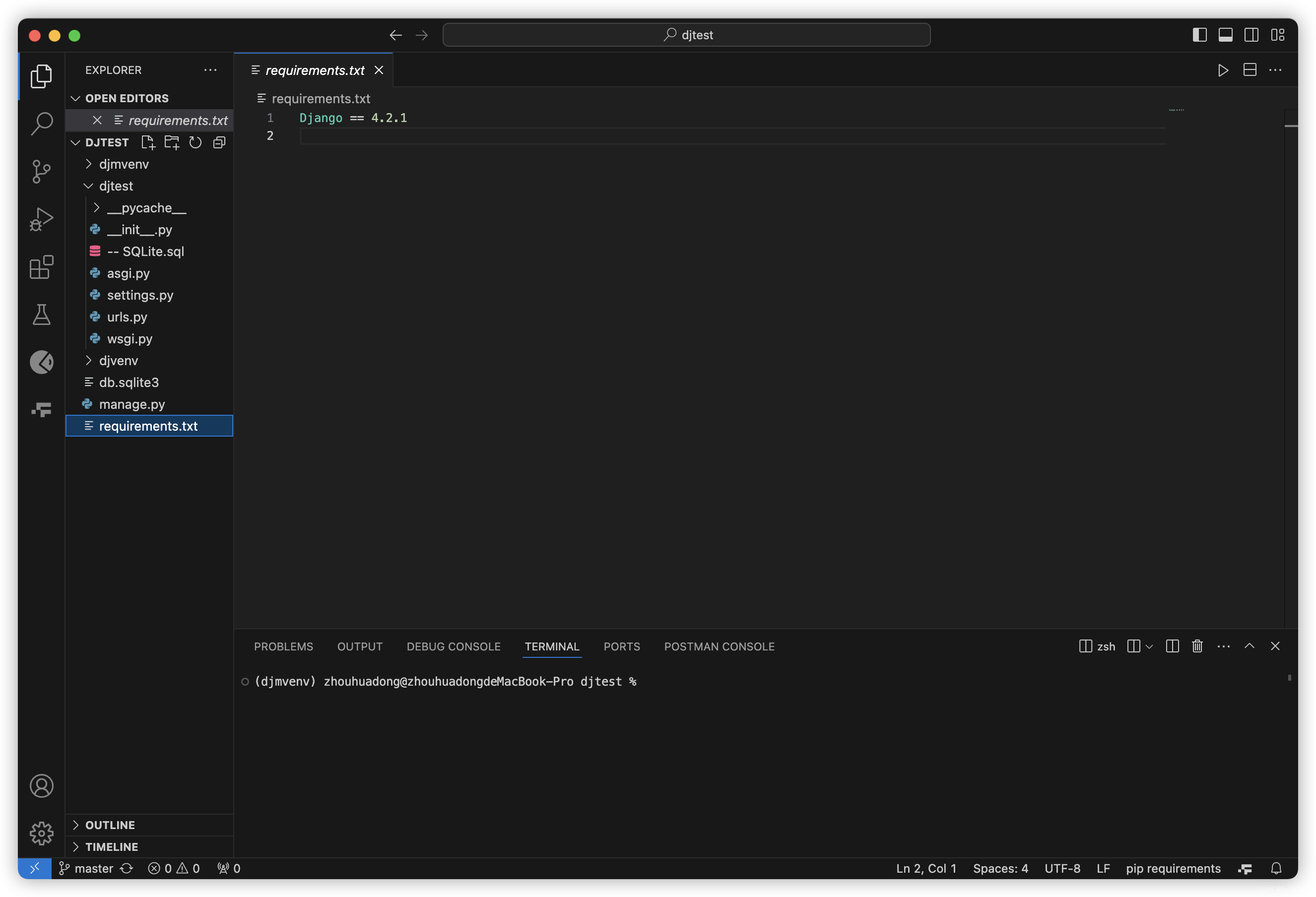Switch to the PROBLEMS tab
The image size is (1316, 897).
pos(283,646)
